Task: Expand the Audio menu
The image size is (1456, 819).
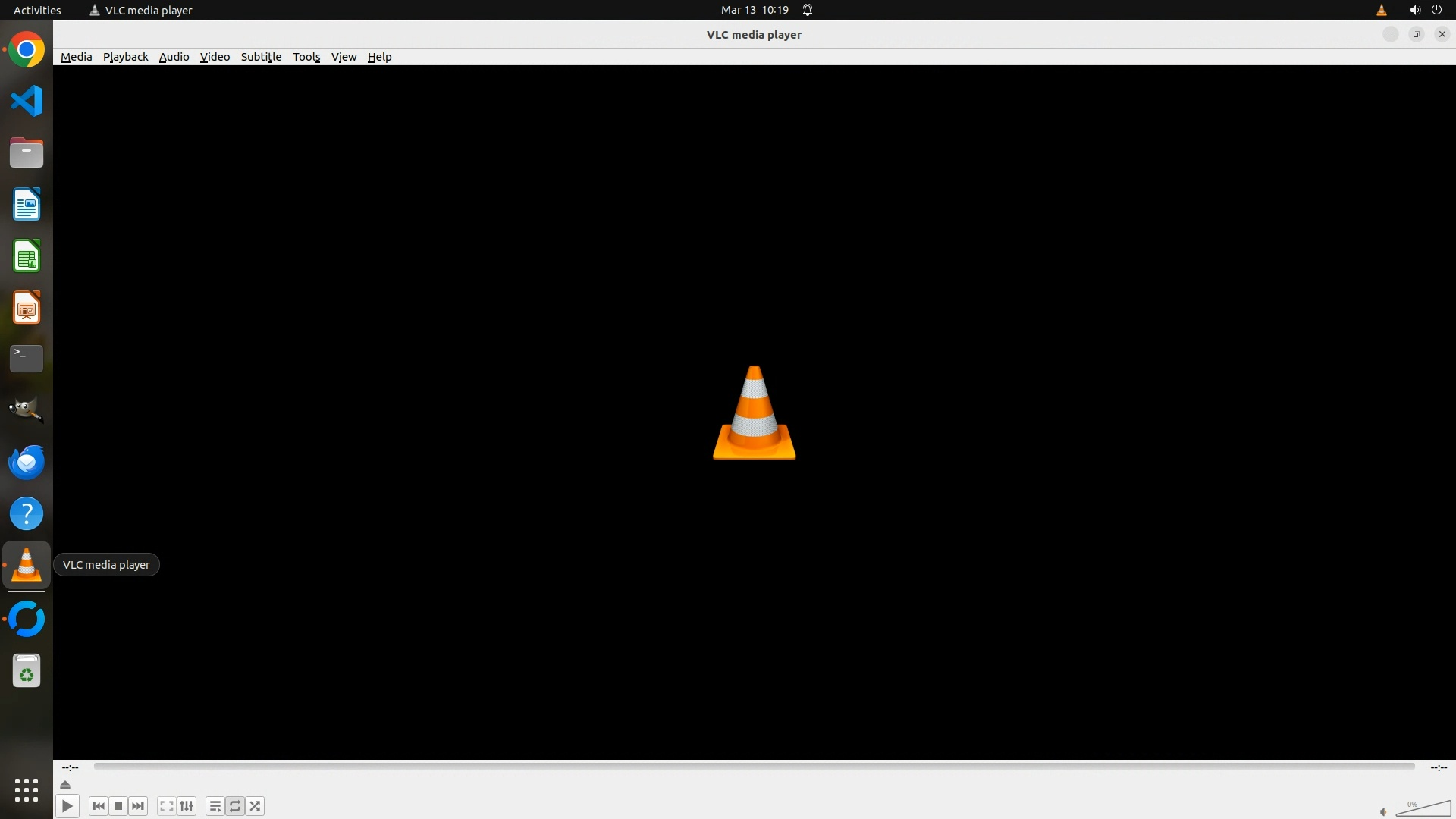Action: tap(174, 57)
